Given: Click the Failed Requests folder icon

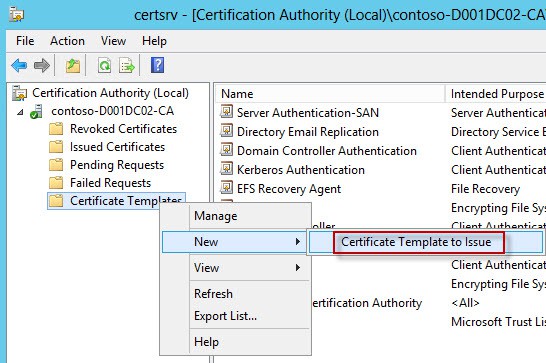Looking at the screenshot, I should [56, 183].
